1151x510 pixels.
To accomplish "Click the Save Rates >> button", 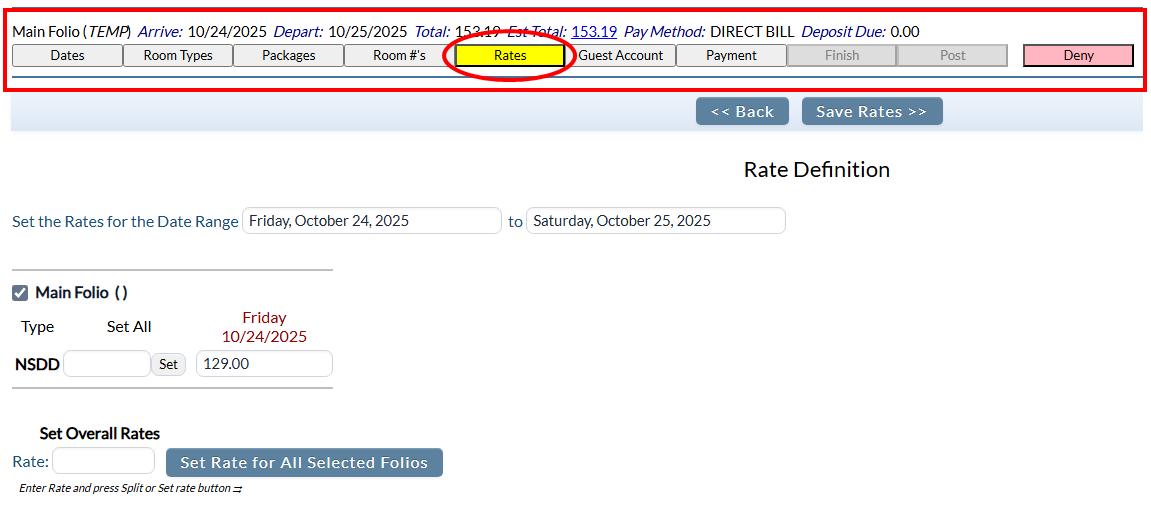I will tap(871, 112).
